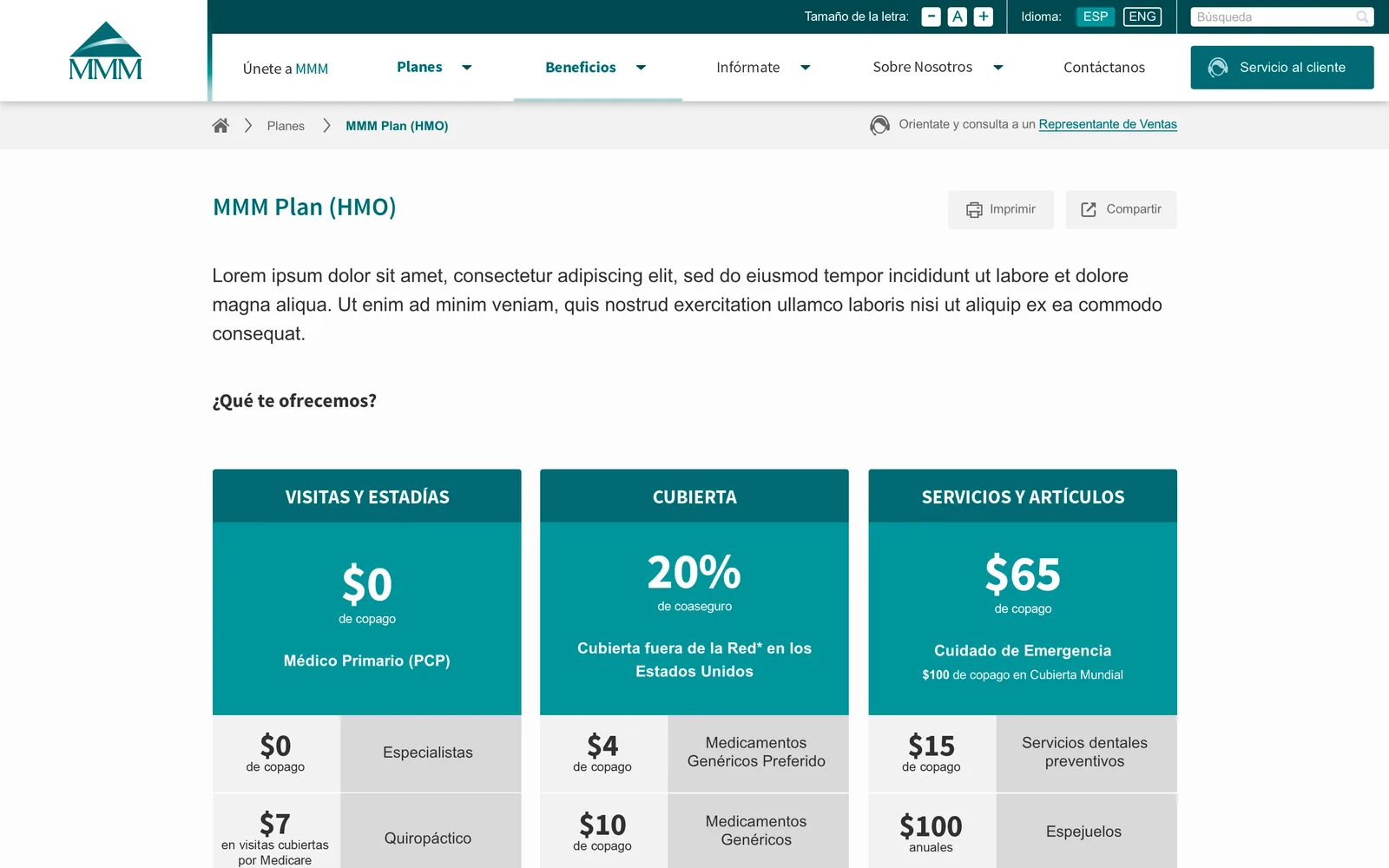Screen dimensions: 1389x868
Task: Go to home via breadcrumb house icon
Action: [x=221, y=126]
